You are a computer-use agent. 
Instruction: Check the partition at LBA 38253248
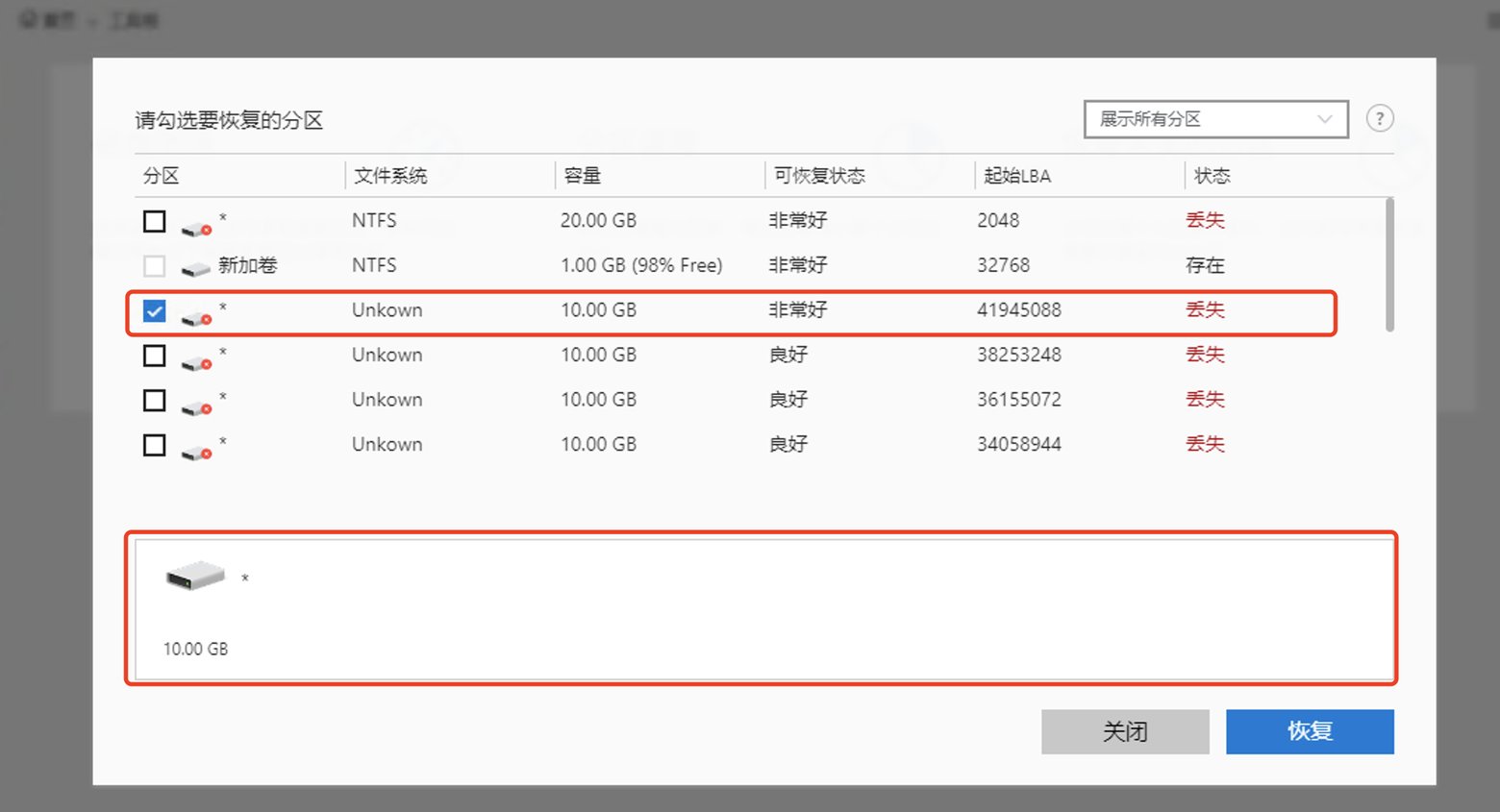click(154, 356)
